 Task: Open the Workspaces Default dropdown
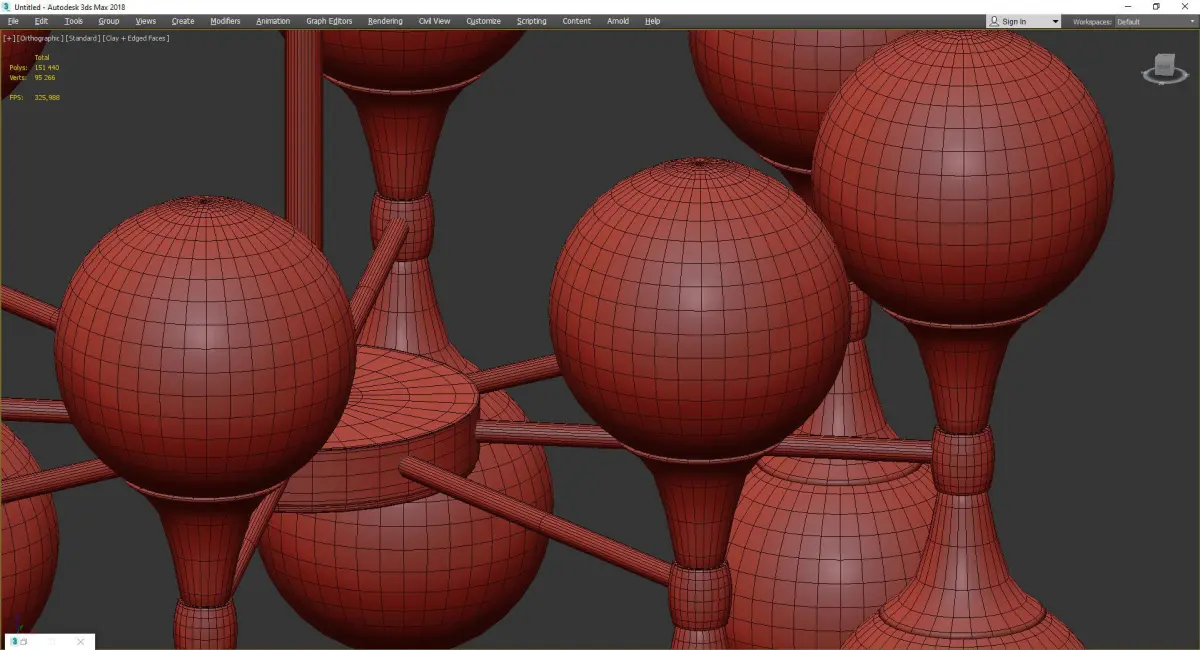[1155, 21]
